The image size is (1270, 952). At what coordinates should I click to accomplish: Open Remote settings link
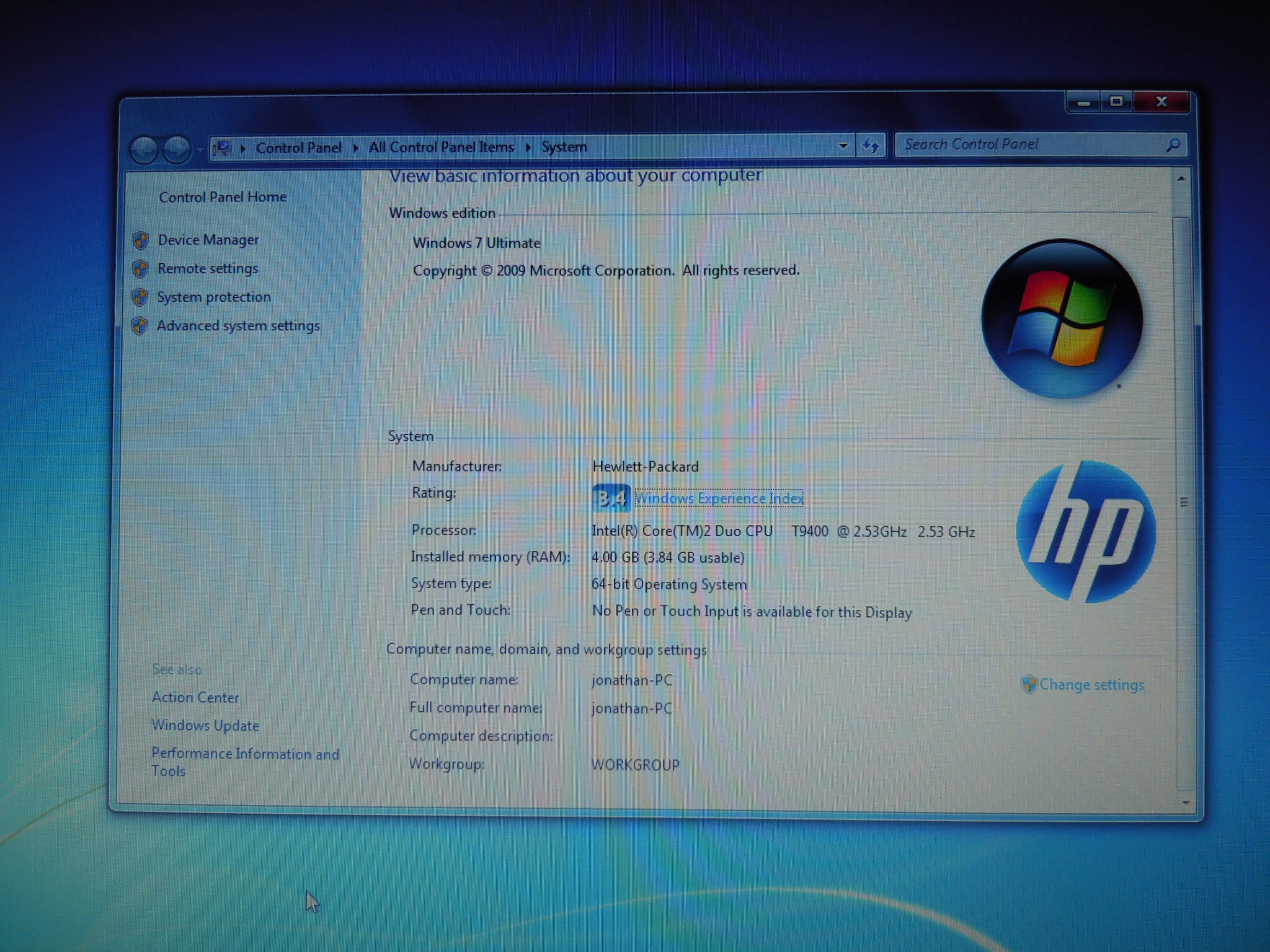(208, 268)
